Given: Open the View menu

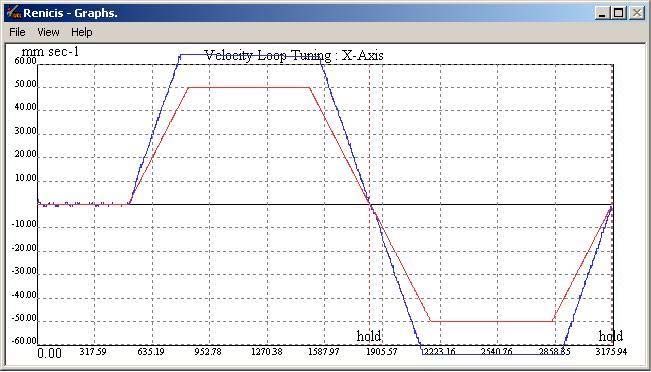Looking at the screenshot, I should 48,32.
